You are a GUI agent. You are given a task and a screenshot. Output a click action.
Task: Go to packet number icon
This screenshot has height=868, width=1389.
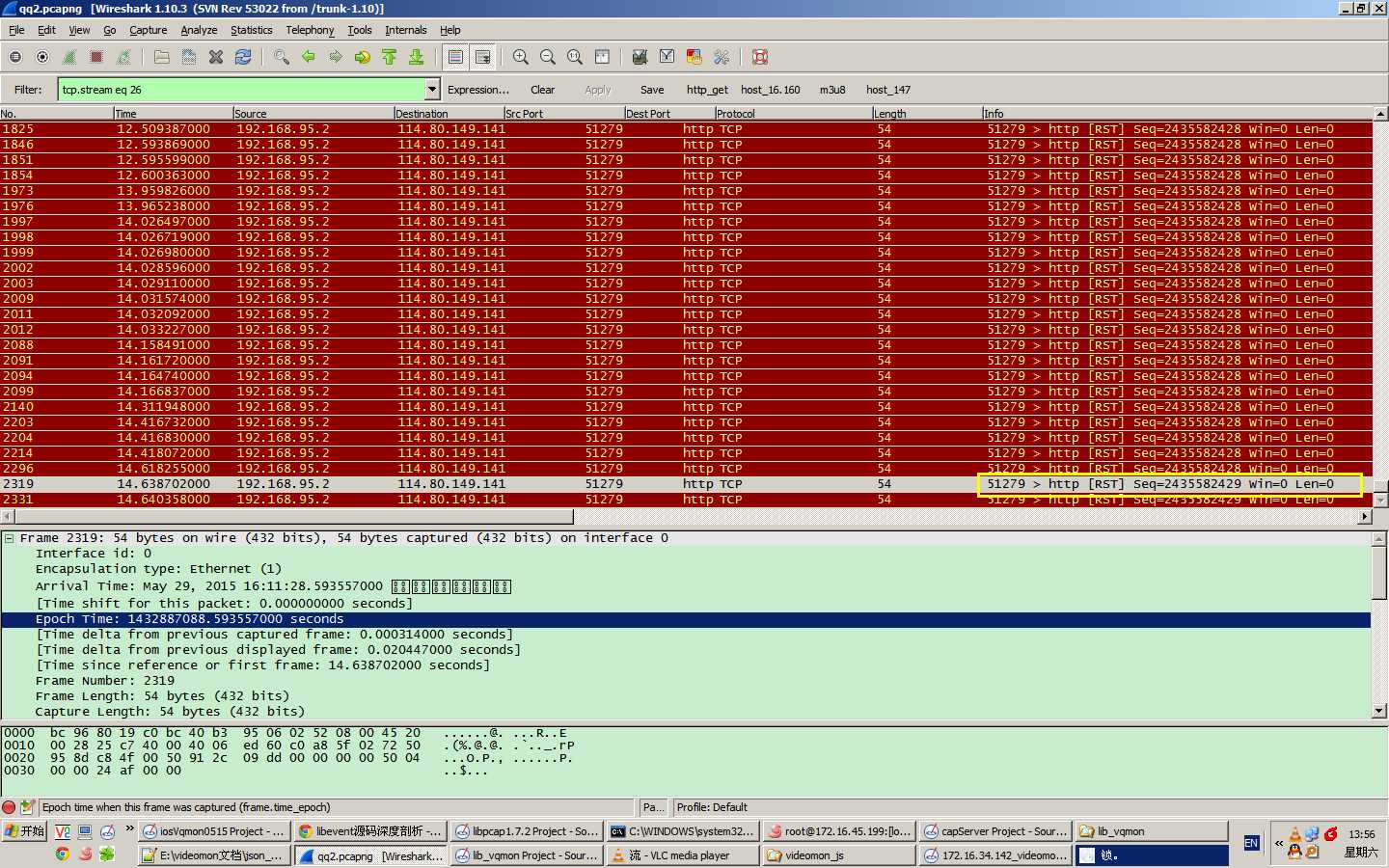tap(363, 57)
